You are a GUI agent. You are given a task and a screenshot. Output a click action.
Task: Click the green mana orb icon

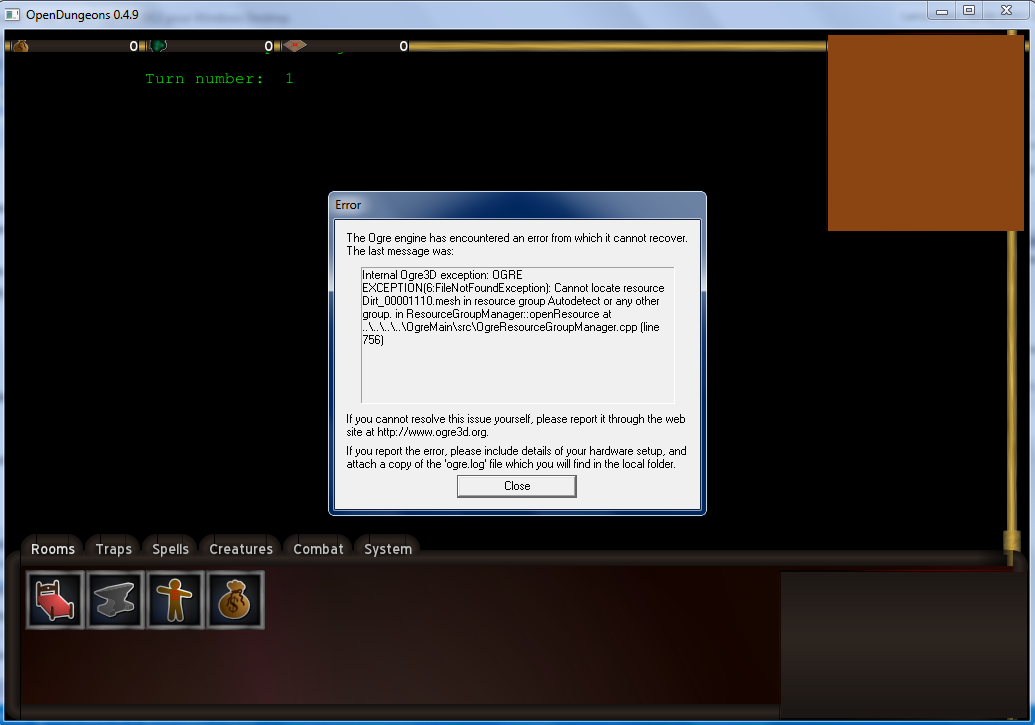coord(158,46)
